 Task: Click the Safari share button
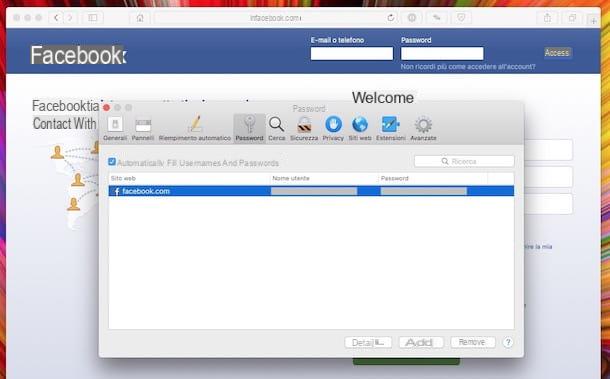(547, 18)
